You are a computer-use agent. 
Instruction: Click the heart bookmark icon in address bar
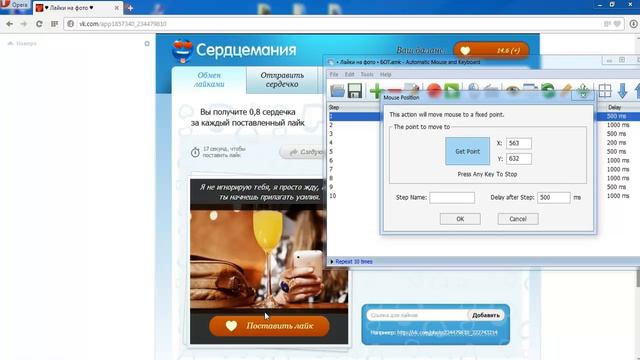click(617, 24)
